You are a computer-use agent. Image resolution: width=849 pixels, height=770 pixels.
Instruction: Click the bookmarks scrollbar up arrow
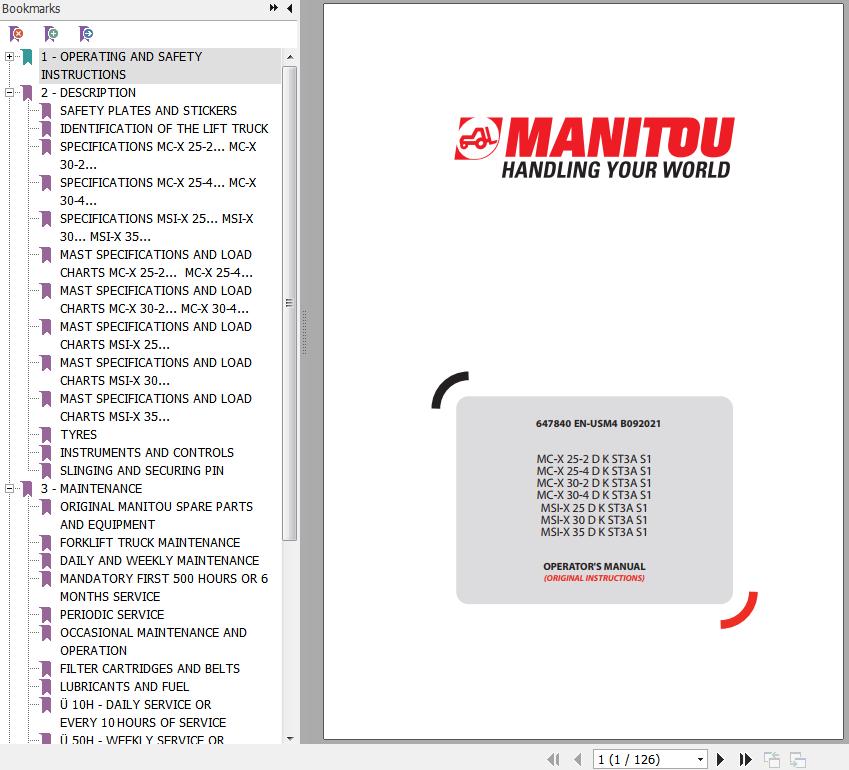(290, 57)
